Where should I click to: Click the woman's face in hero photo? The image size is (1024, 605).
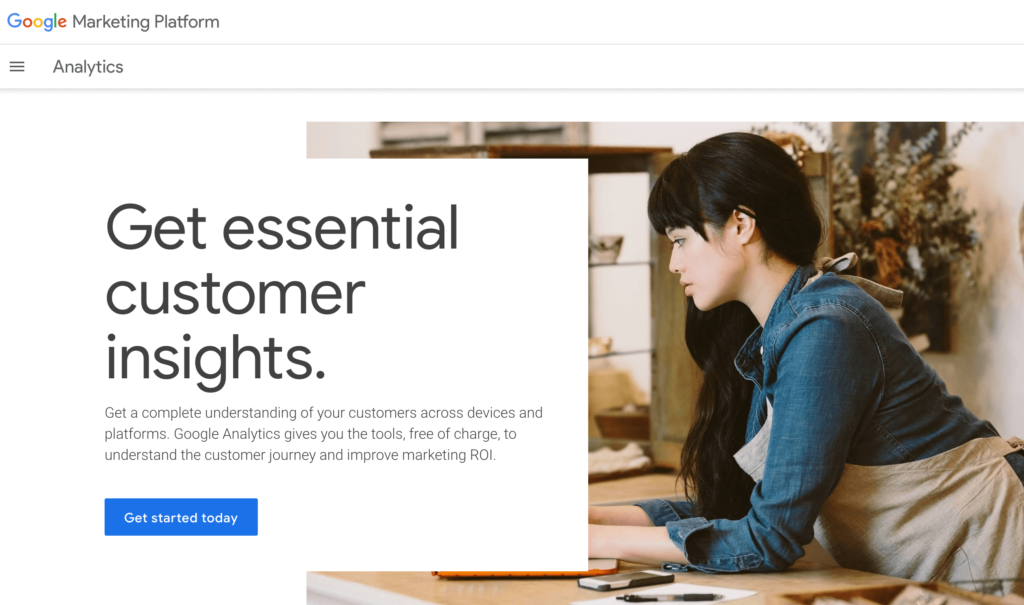[699, 261]
